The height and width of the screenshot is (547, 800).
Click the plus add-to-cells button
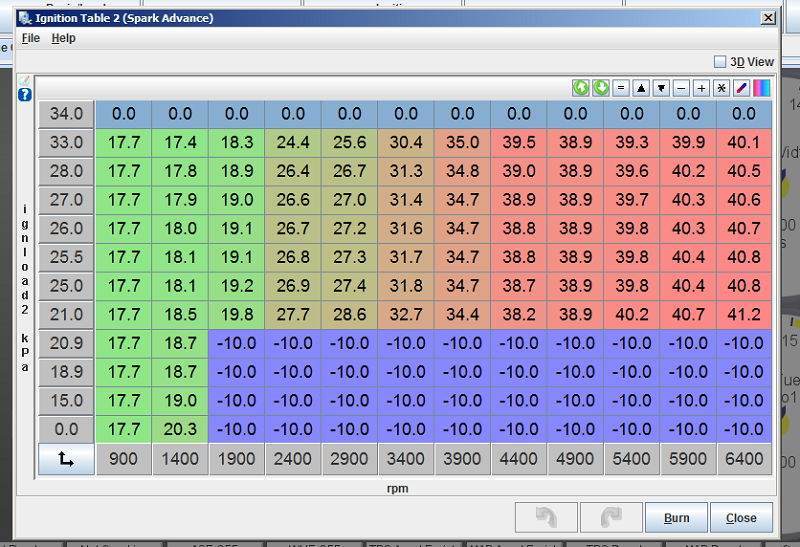(x=701, y=88)
